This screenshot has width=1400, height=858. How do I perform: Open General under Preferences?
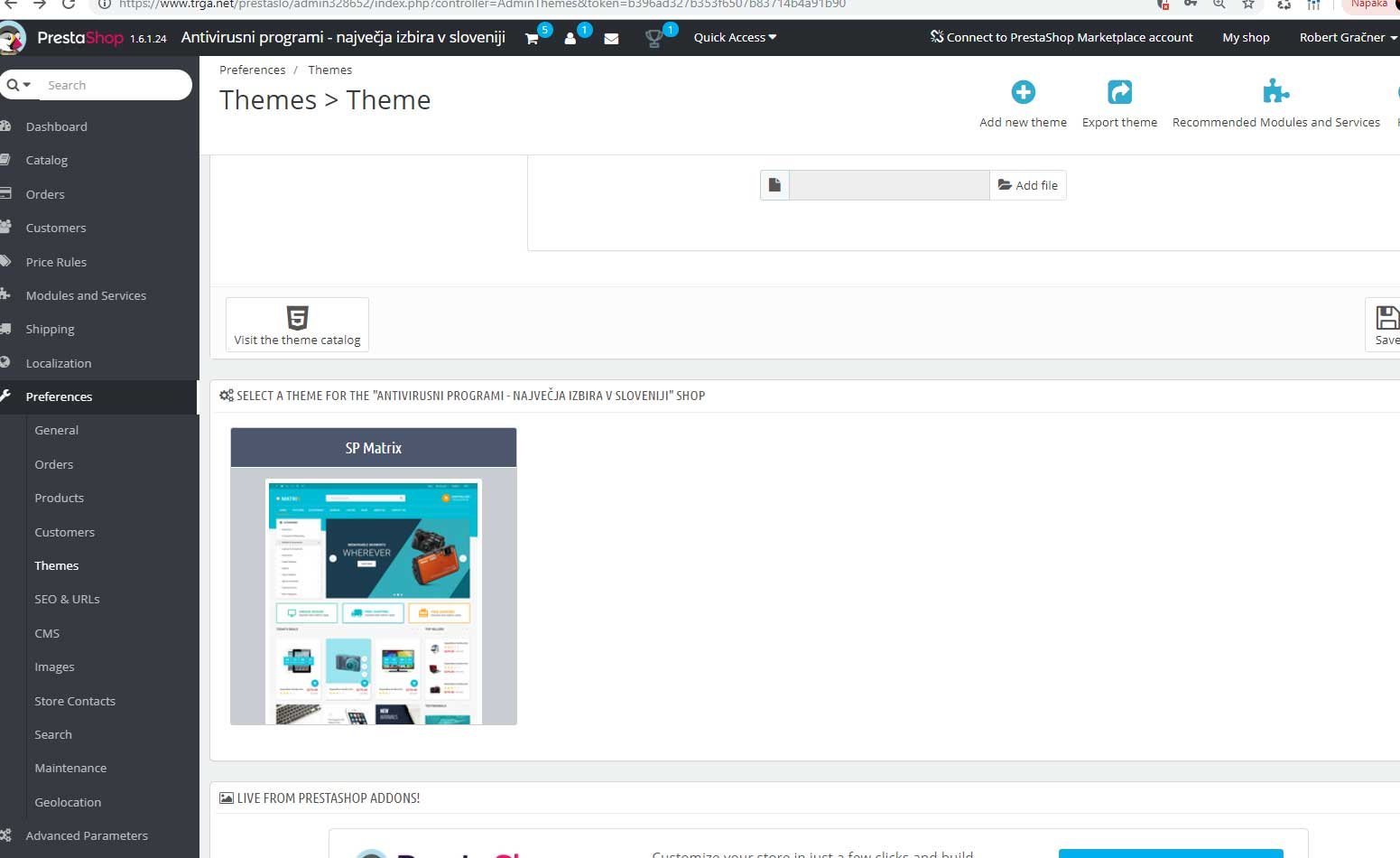[x=56, y=430]
